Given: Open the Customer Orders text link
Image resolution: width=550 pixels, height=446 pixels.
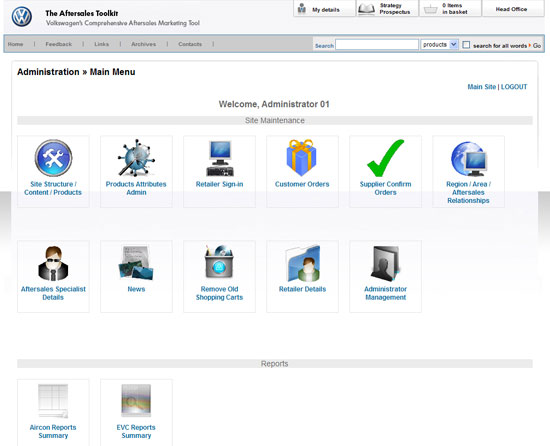Looking at the screenshot, I should pos(302,184).
